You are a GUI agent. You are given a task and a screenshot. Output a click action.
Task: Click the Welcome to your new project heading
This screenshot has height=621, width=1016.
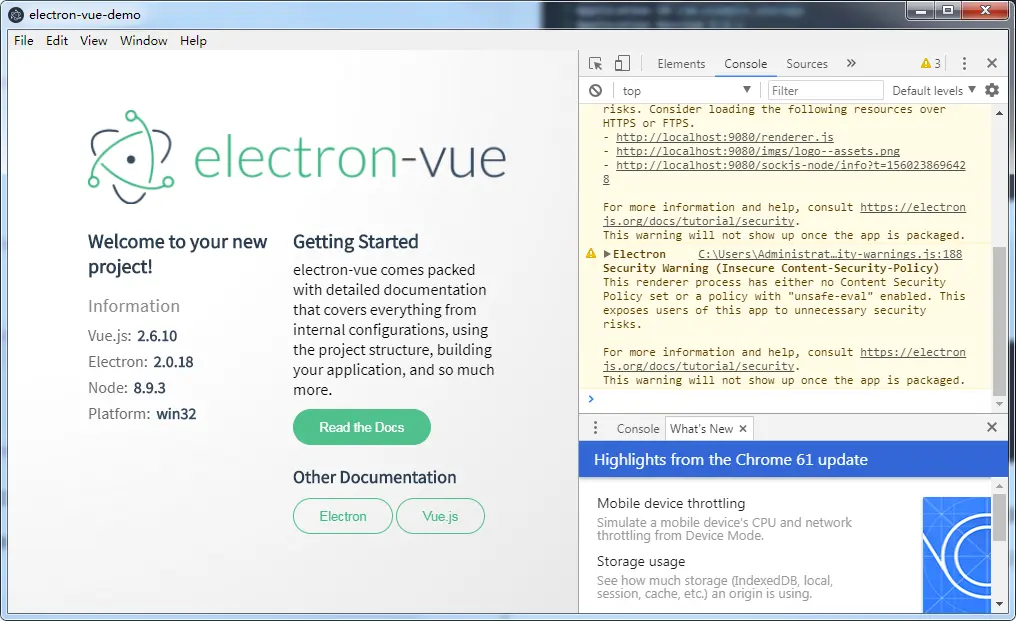[178, 254]
